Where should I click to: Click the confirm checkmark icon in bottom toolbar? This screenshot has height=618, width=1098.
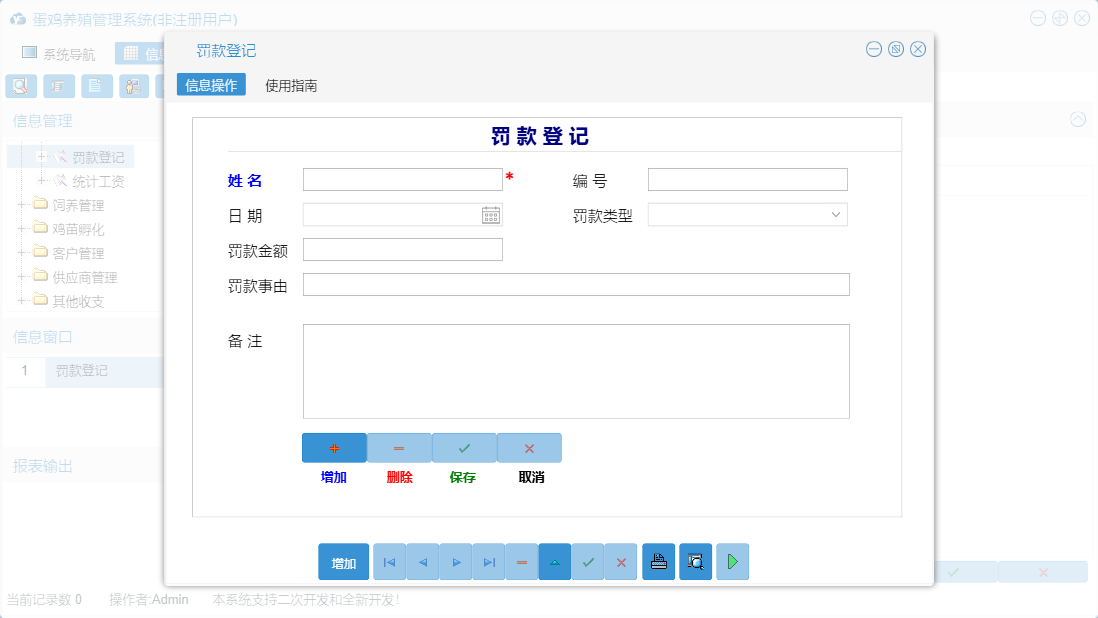(588, 561)
